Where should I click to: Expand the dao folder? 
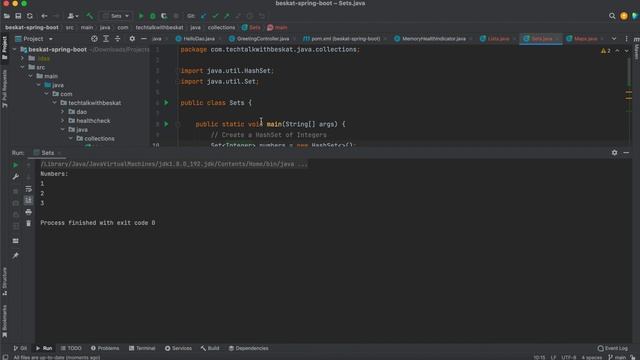pos(62,111)
